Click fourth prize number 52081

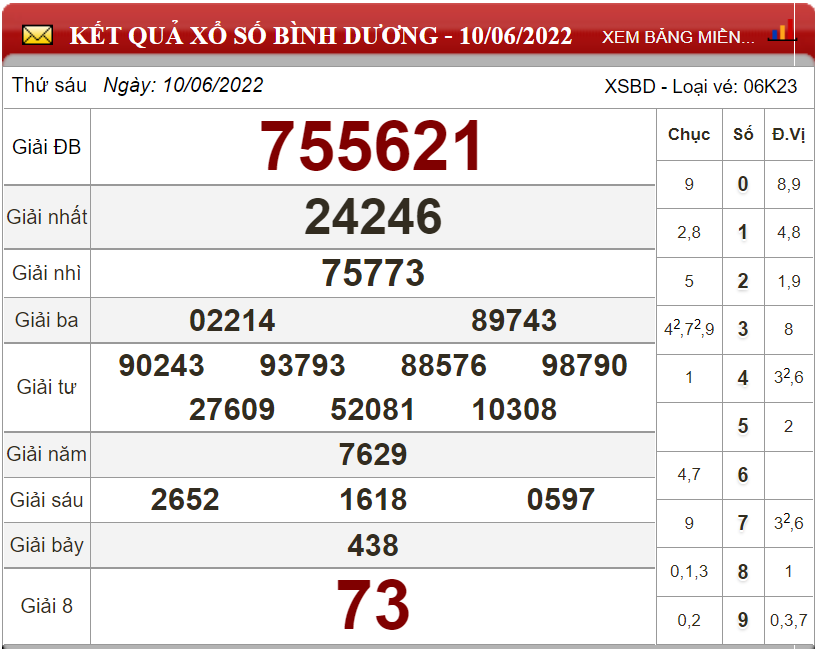click(373, 409)
